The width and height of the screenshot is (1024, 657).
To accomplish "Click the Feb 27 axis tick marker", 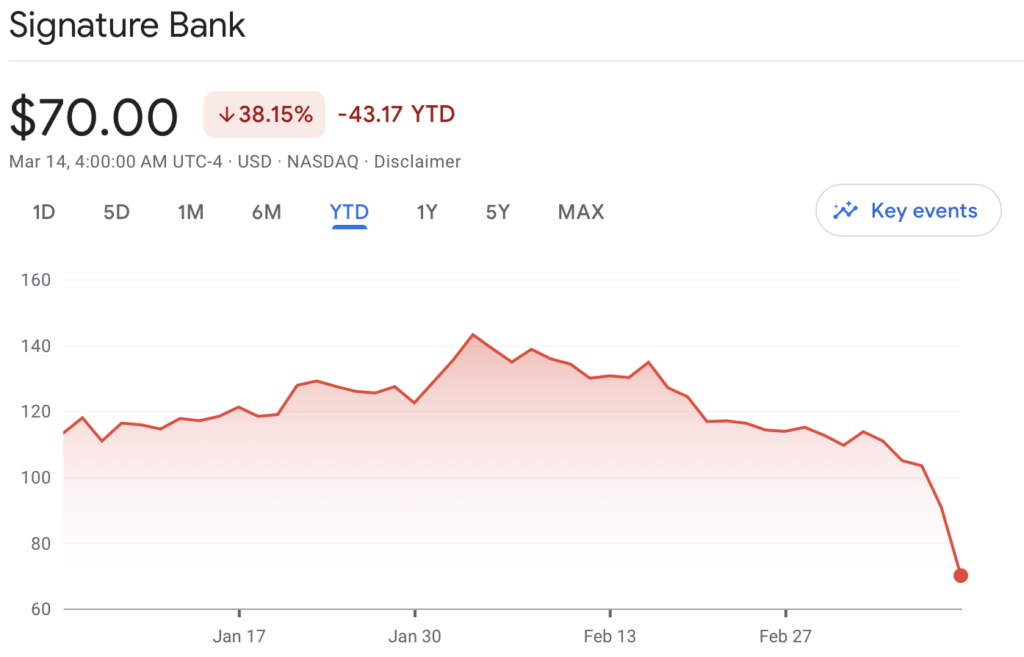I will click(x=786, y=613).
